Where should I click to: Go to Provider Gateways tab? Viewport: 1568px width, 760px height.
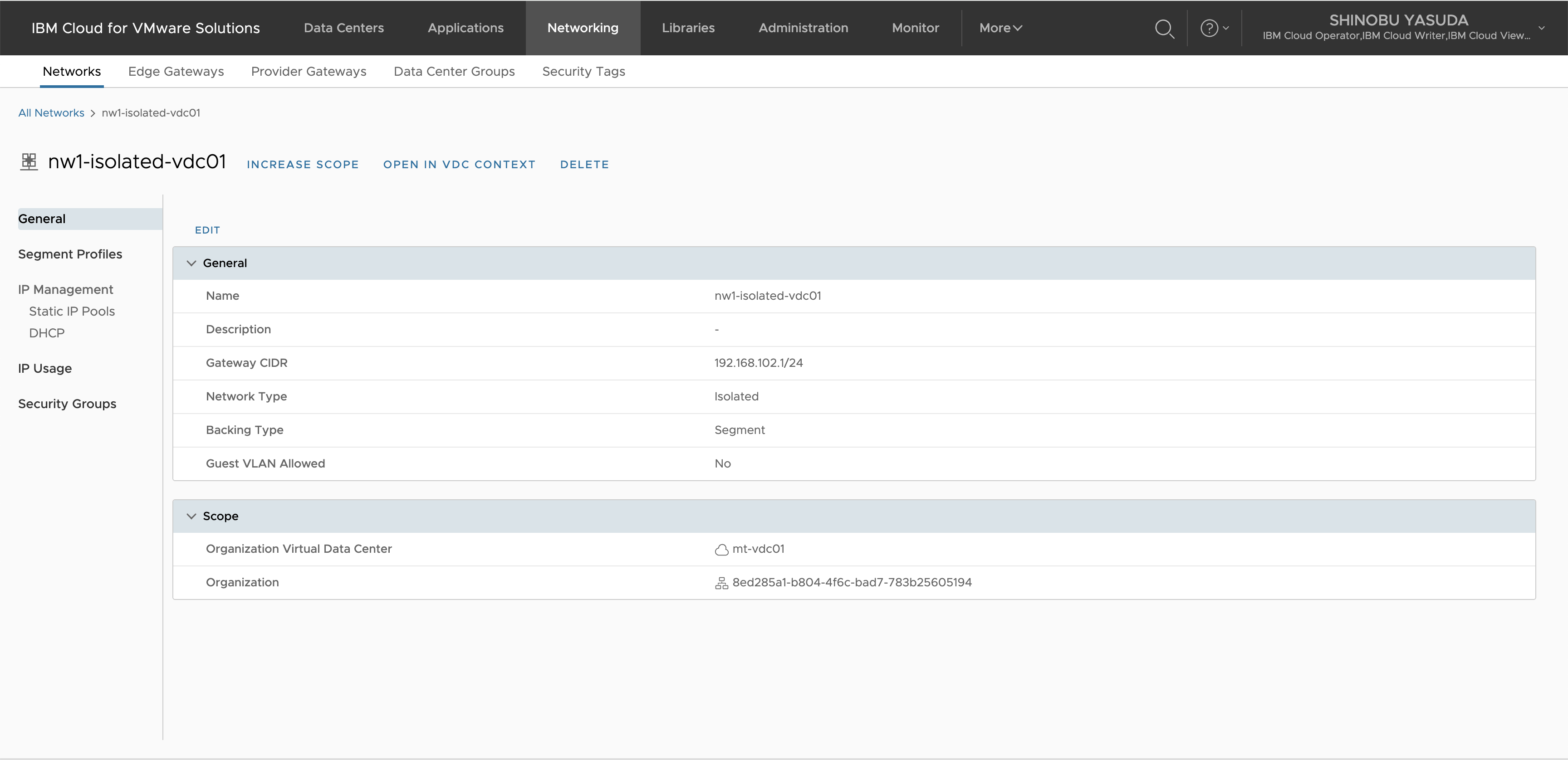tap(309, 71)
